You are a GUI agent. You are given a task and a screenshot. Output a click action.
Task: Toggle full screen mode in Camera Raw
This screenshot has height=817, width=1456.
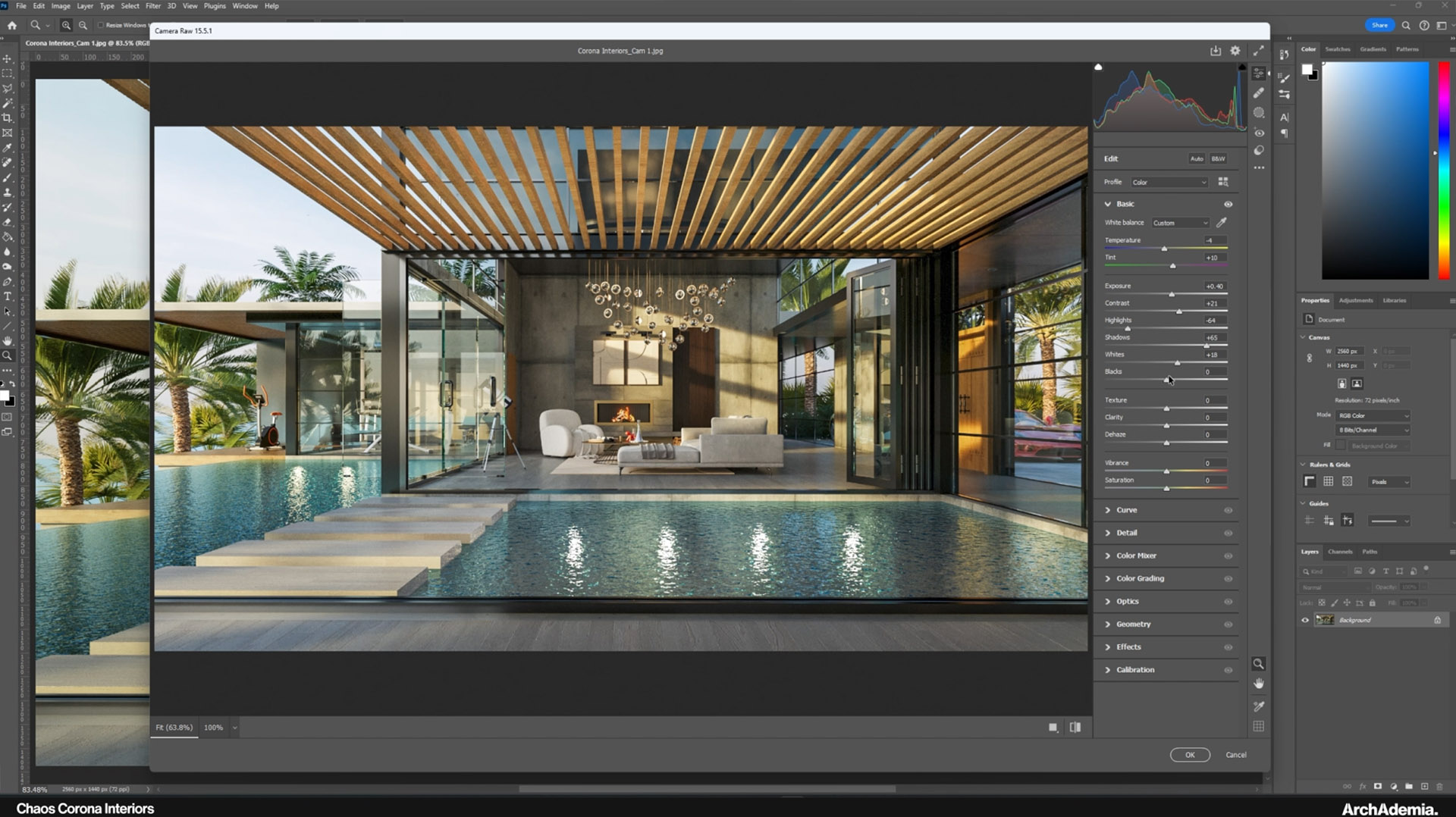[1258, 51]
